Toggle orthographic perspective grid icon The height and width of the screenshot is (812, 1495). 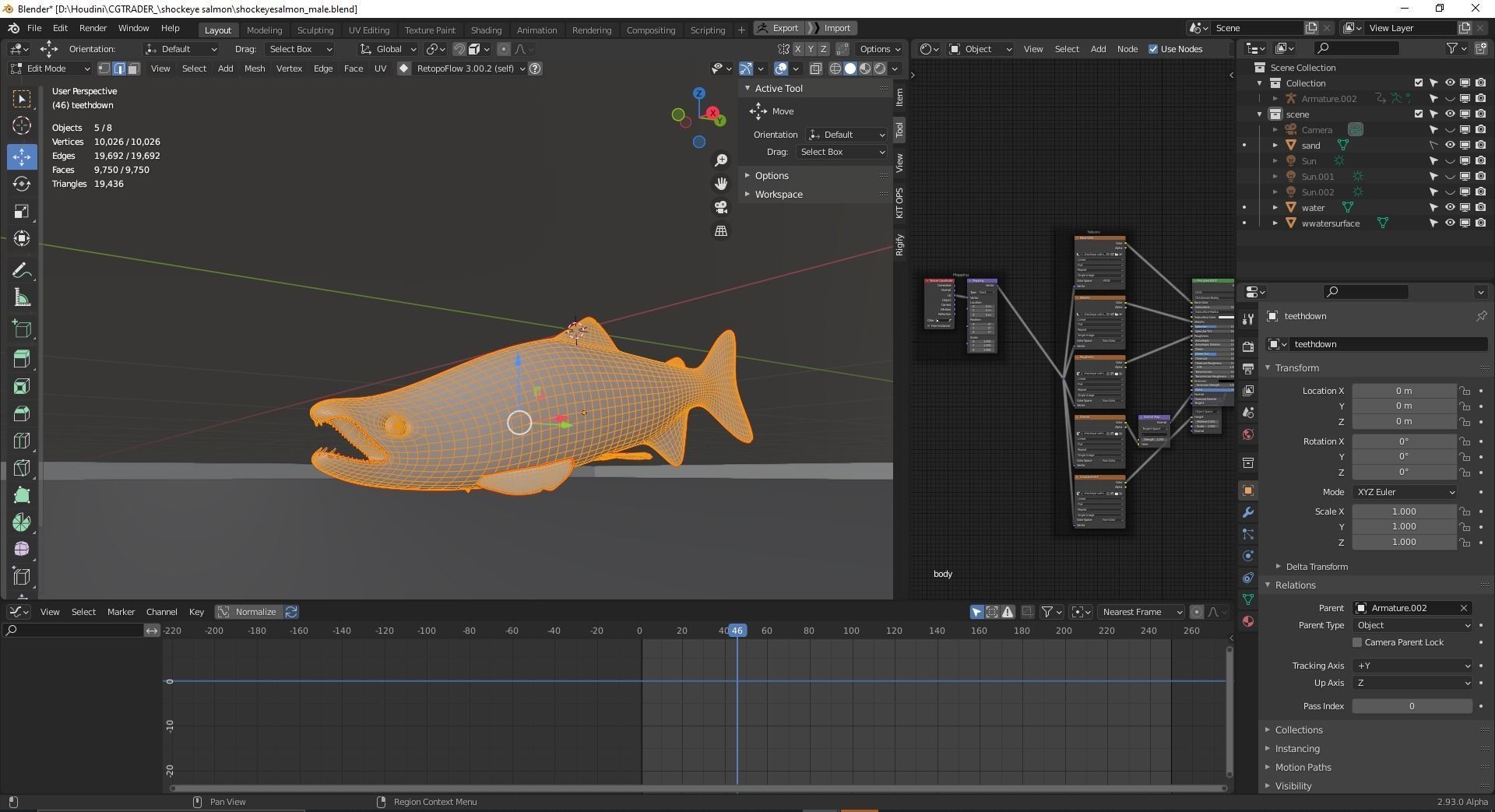tap(721, 231)
